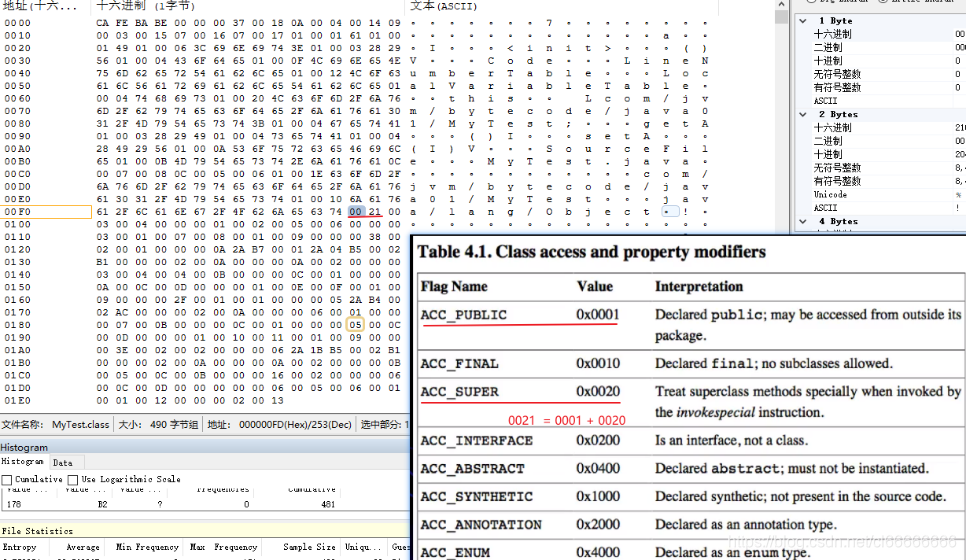Click ACC_ABSTRACT in the flag table
The width and height of the screenshot is (966, 560).
(473, 469)
